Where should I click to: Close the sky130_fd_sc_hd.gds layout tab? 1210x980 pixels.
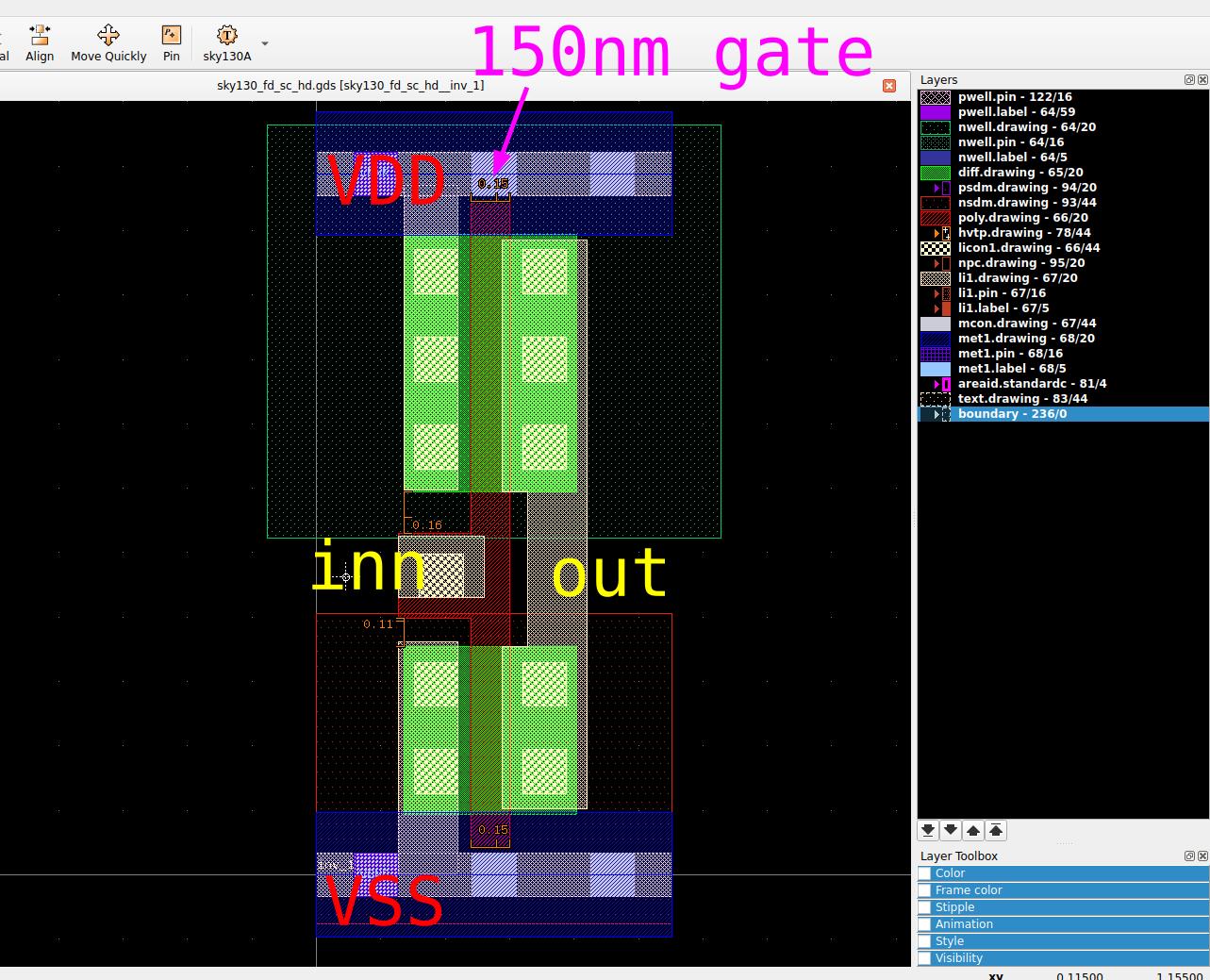point(888,86)
